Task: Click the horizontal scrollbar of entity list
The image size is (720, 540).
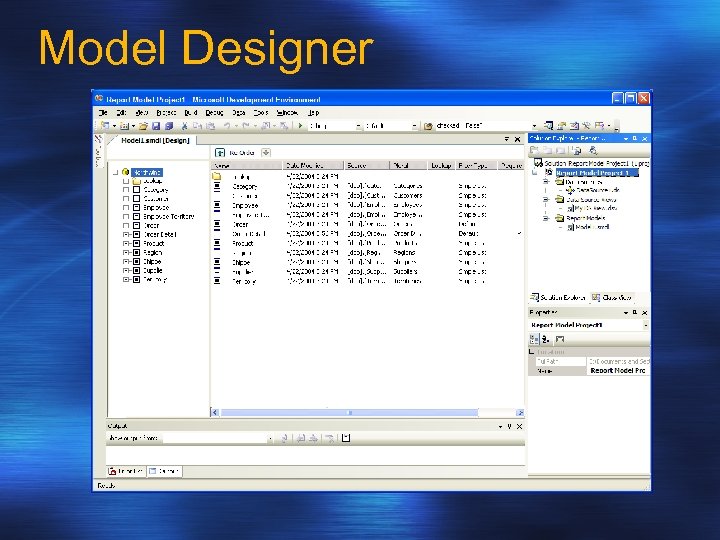Action: (x=367, y=412)
